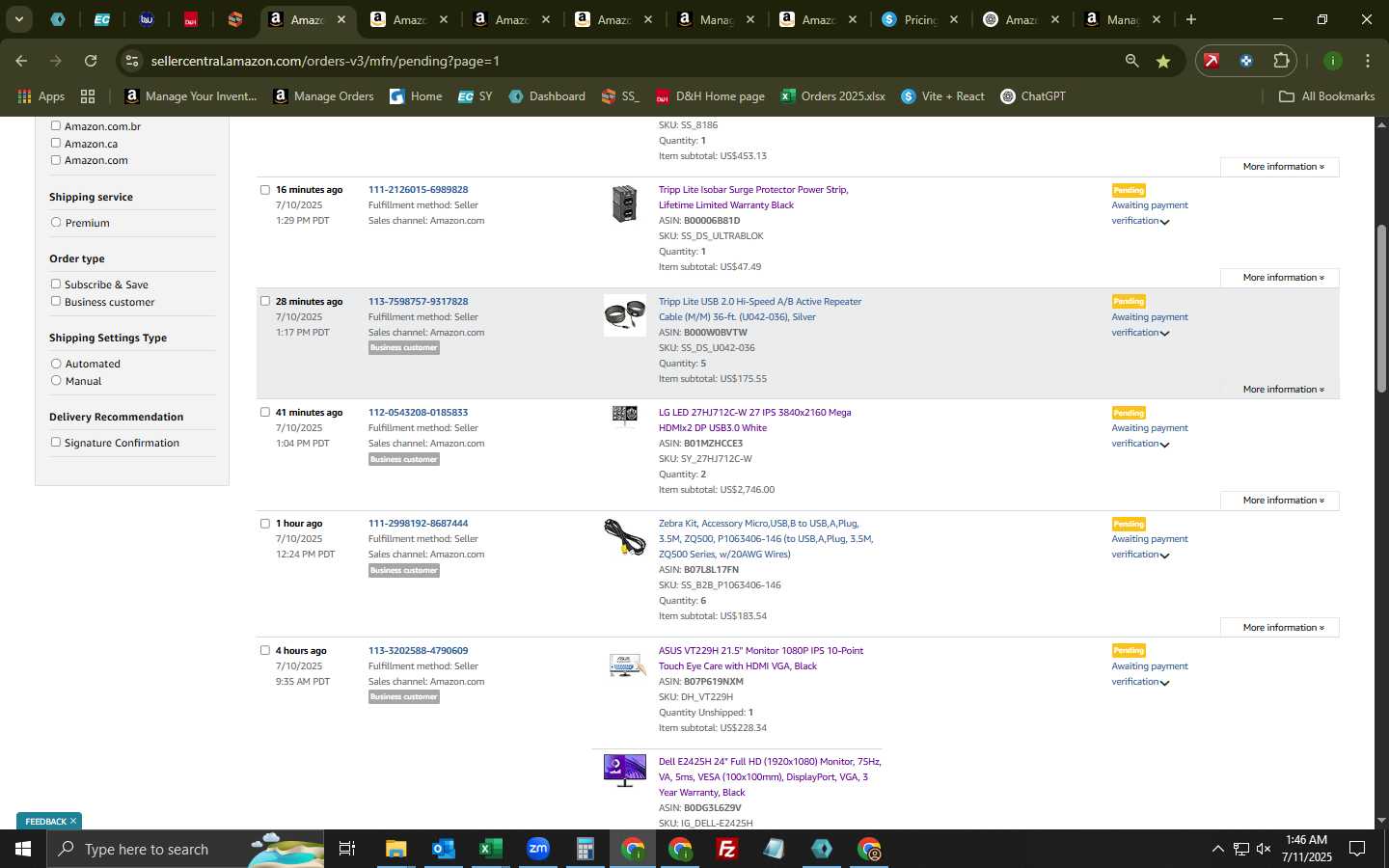
Task: Enable the Business customer order type filter
Action: click(x=56, y=301)
